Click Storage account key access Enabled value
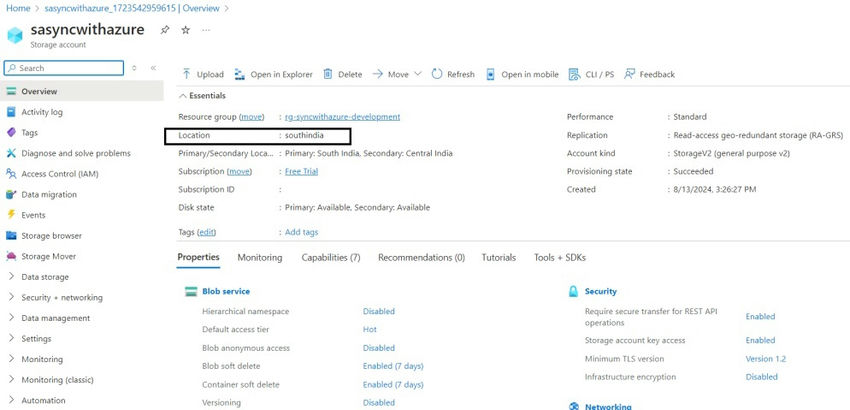The height and width of the screenshot is (410, 850). pos(760,340)
